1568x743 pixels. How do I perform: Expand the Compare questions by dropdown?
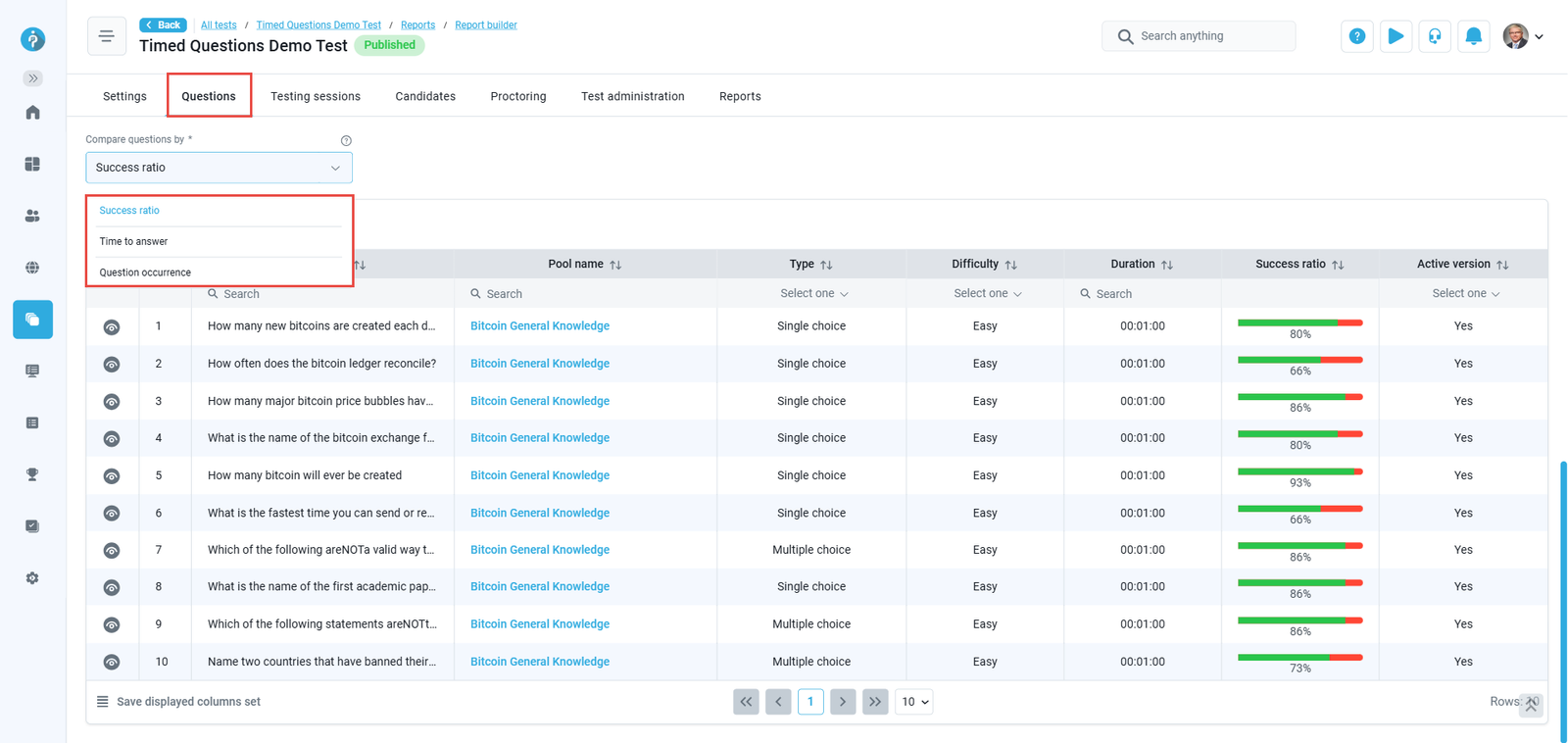(219, 168)
